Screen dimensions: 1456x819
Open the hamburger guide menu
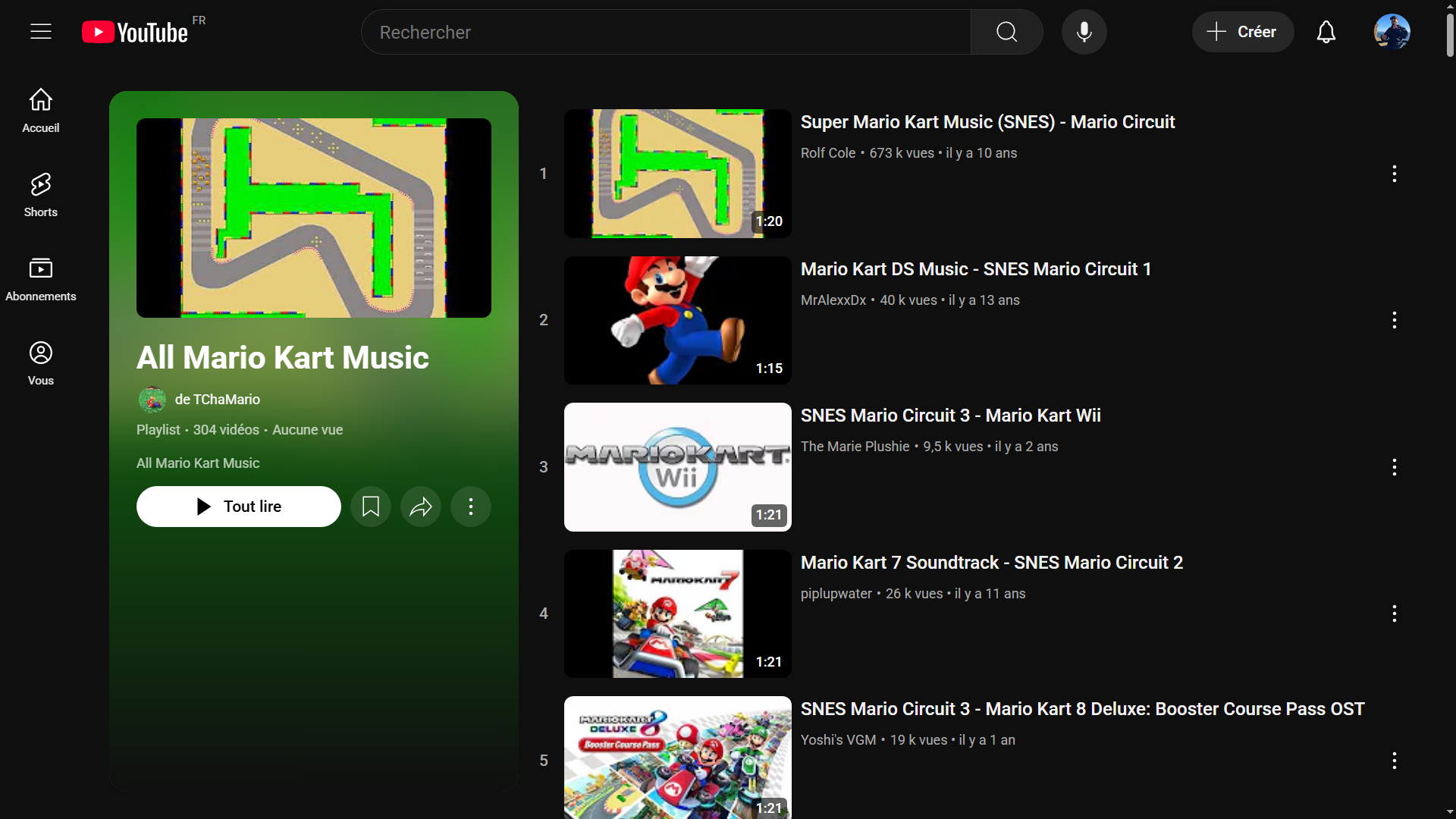click(41, 32)
